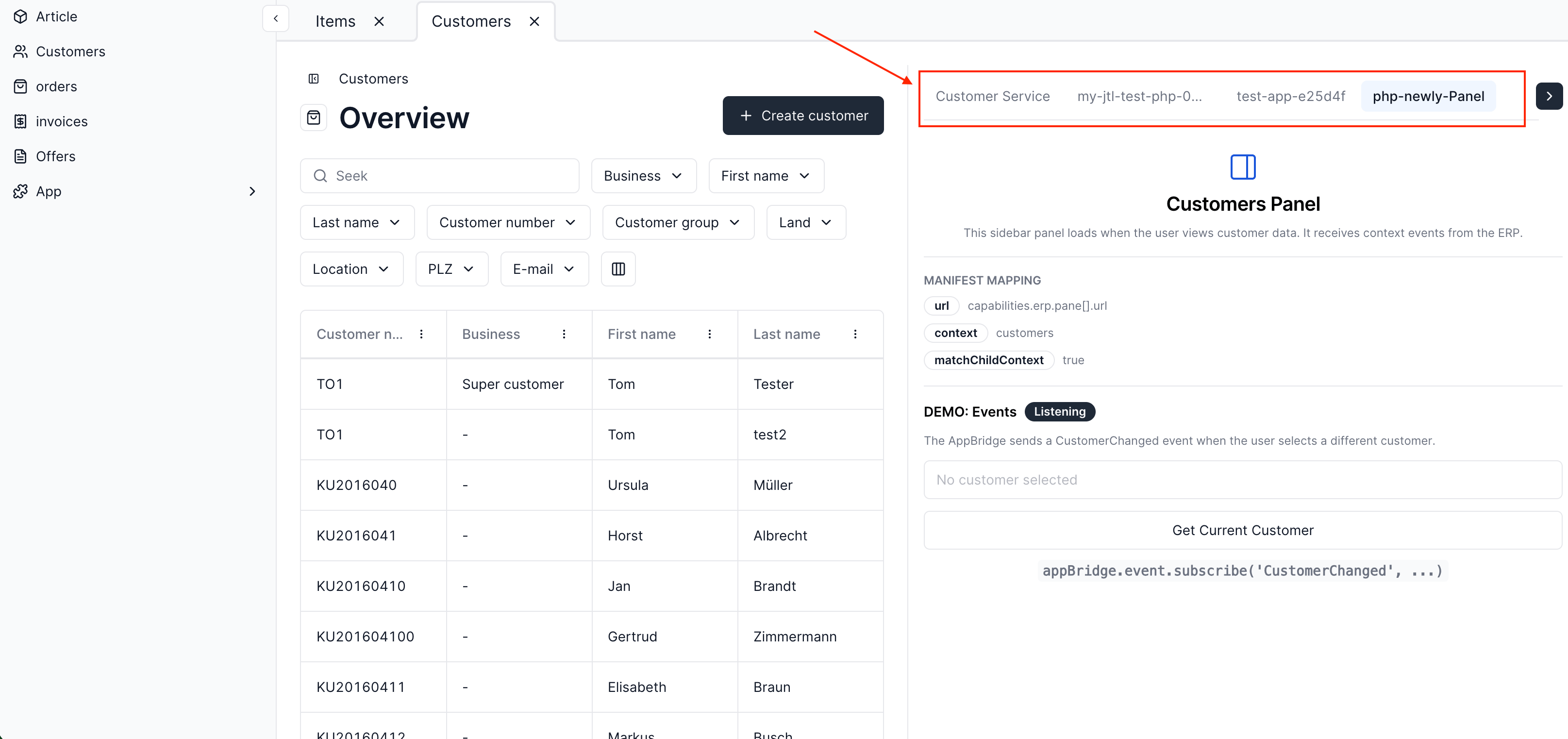
Task: Click Create customer button
Action: point(803,116)
